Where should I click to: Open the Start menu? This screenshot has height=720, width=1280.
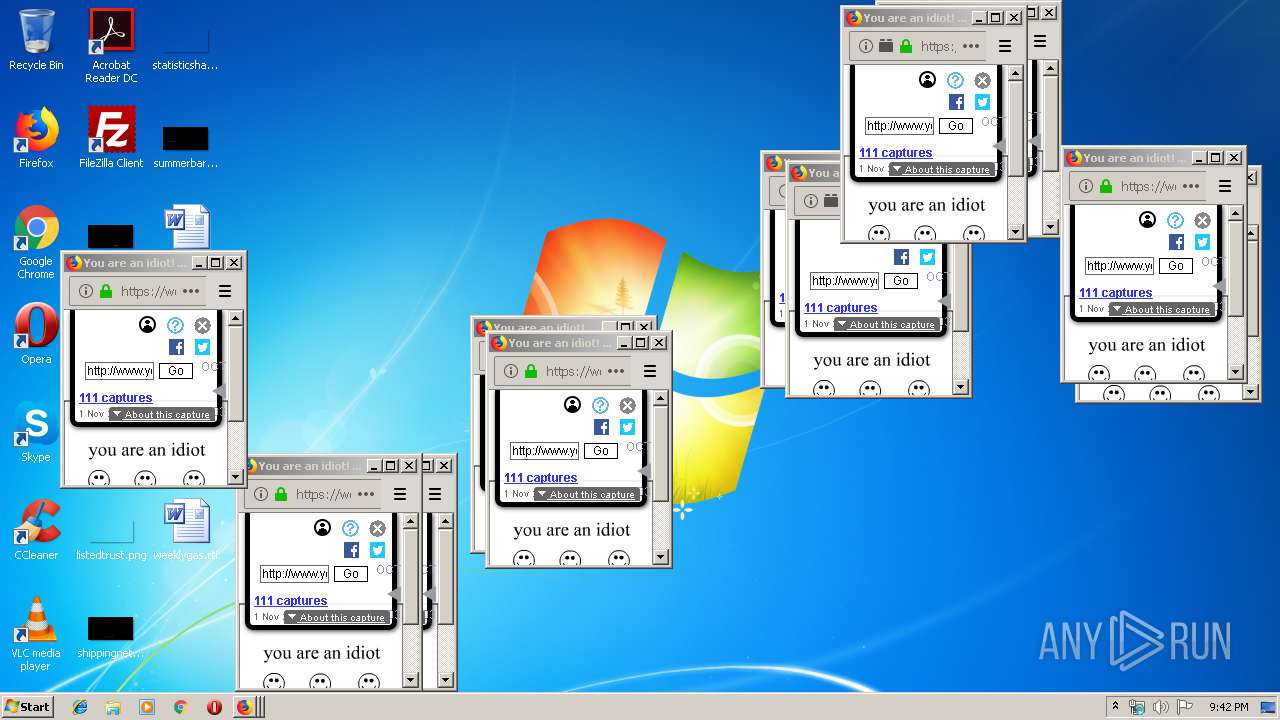[x=27, y=706]
